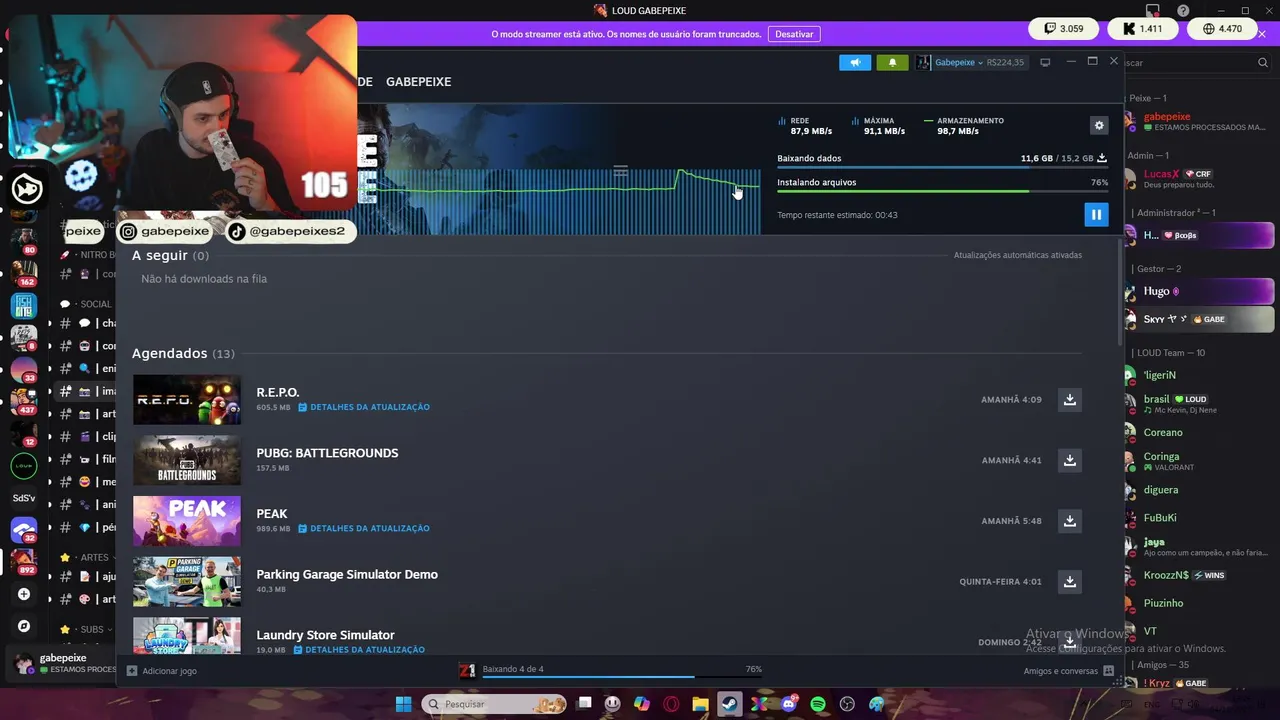This screenshot has height=720, width=1280.
Task: Open Discord from the taskbar
Action: (x=789, y=704)
